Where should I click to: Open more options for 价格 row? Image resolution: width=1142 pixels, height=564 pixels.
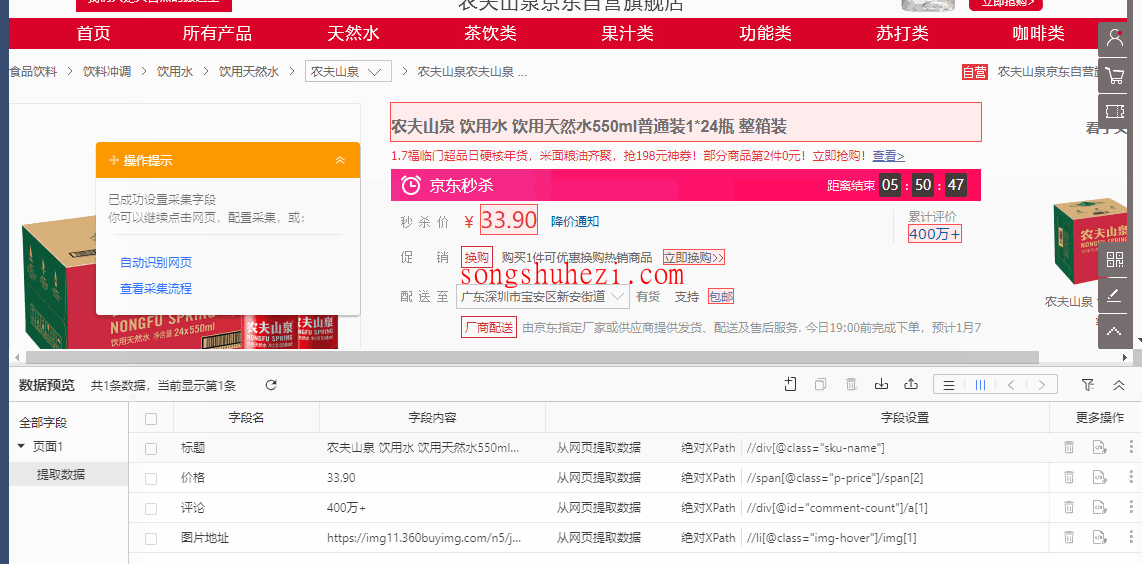pos(1130,477)
